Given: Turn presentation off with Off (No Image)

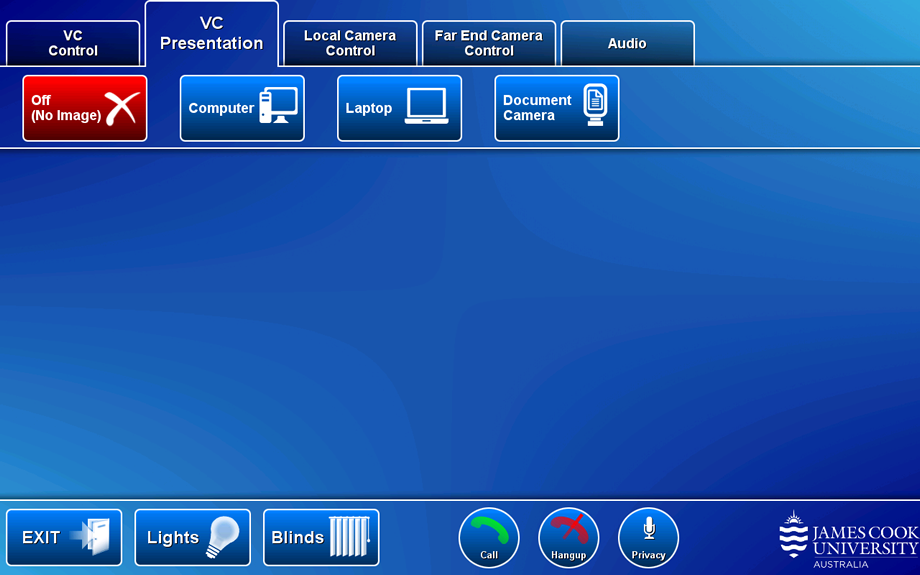Looking at the screenshot, I should (x=85, y=108).
